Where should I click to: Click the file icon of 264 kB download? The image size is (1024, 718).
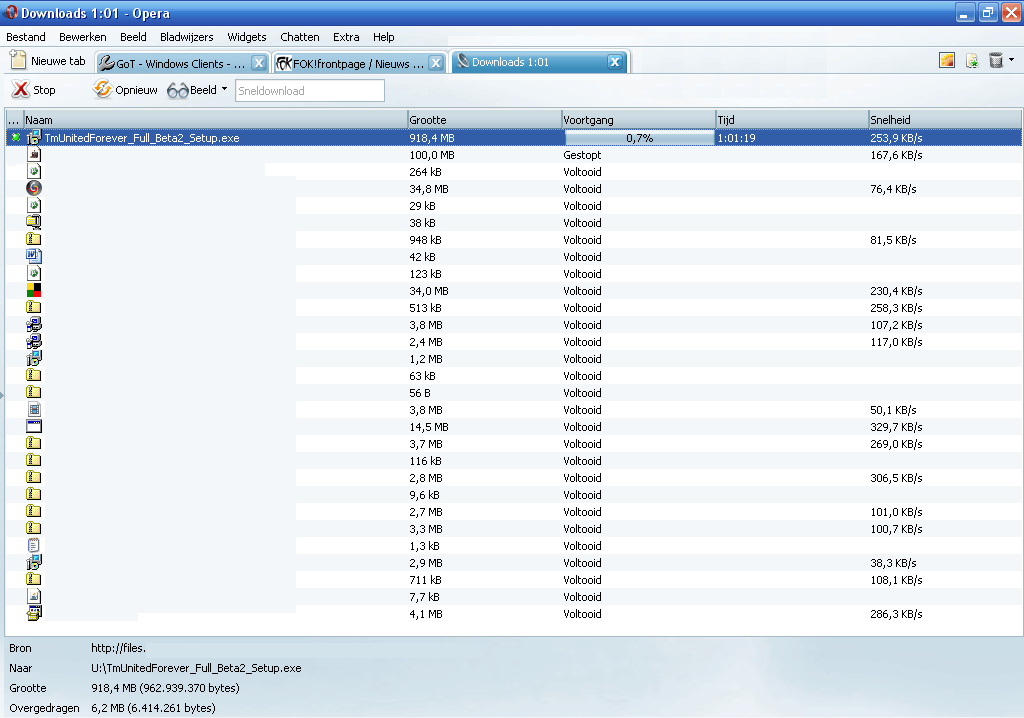34,172
